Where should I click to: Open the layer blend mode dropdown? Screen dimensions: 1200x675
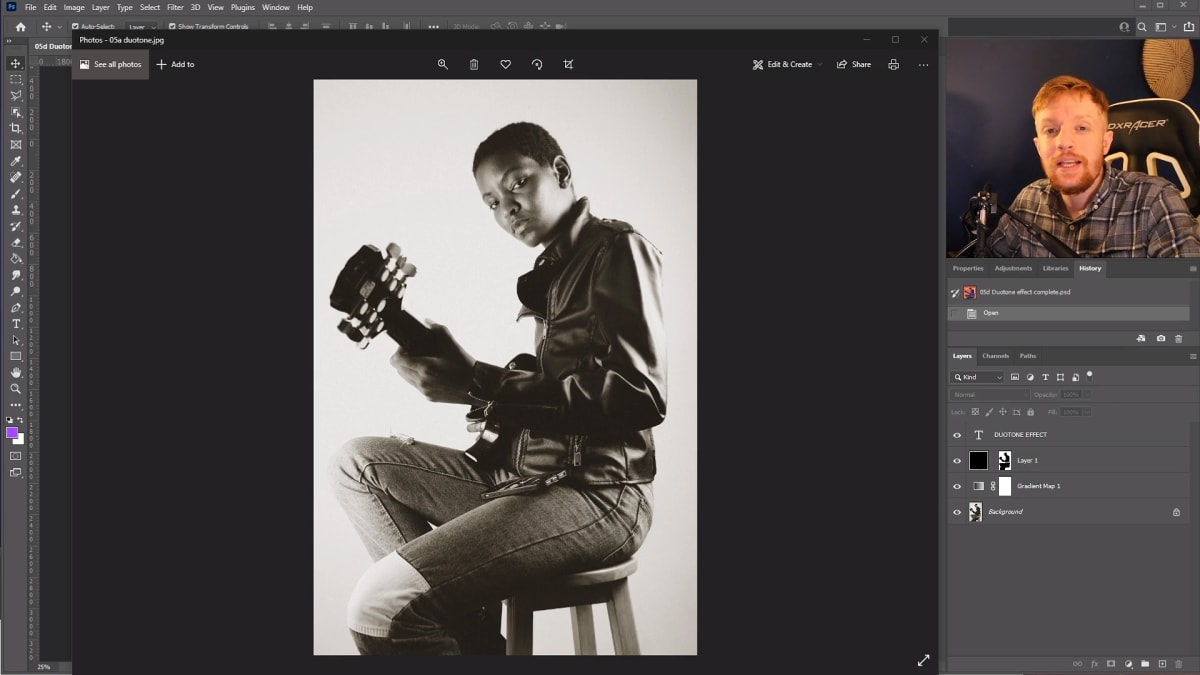tap(988, 394)
